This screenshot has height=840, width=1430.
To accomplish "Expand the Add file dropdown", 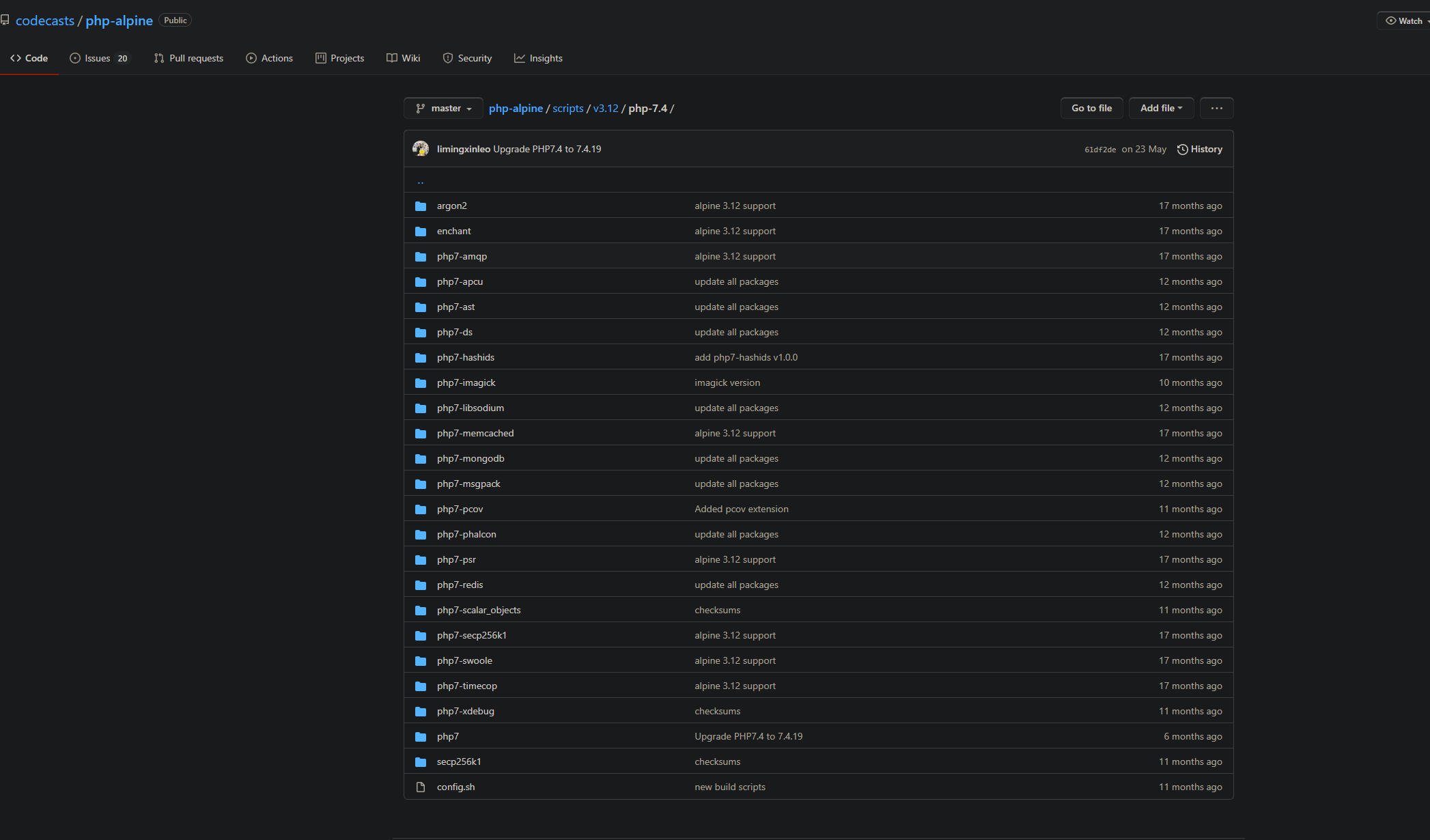I will [x=1161, y=109].
